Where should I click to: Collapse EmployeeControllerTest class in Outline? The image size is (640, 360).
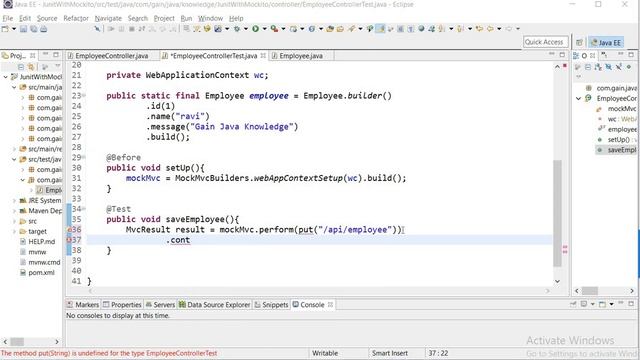coord(578,98)
